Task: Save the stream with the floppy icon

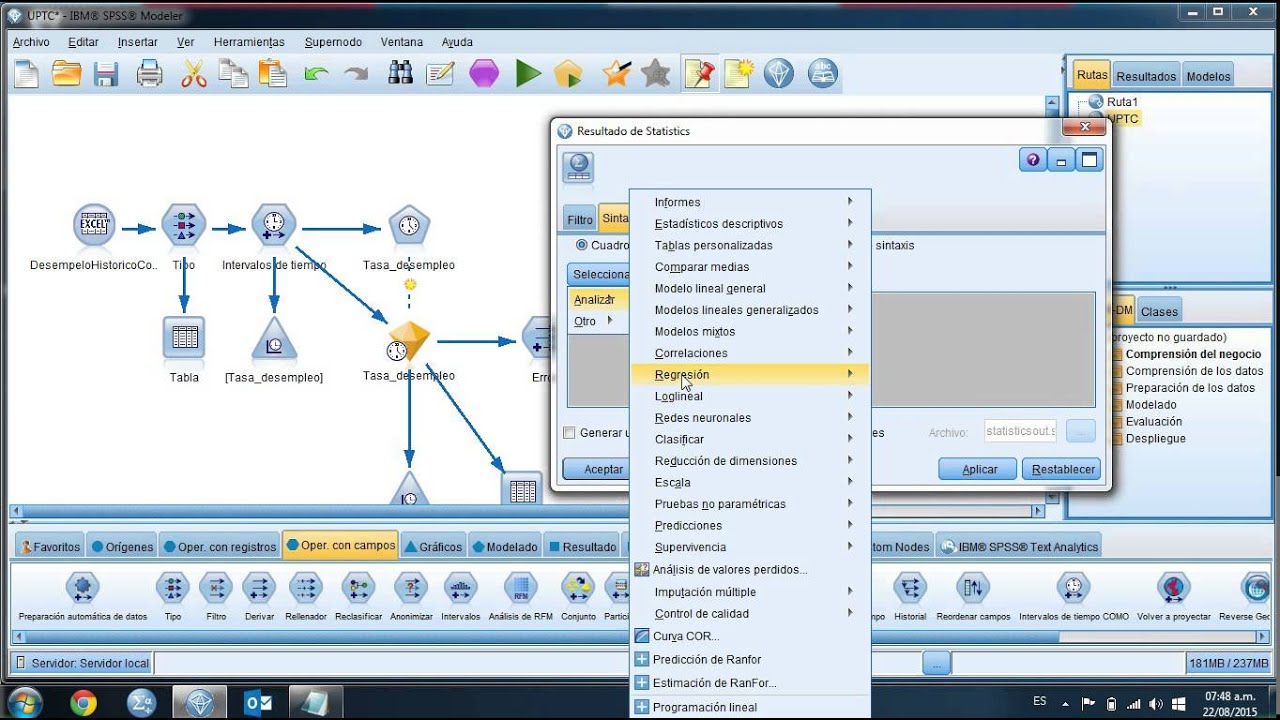Action: pyautogui.click(x=105, y=74)
